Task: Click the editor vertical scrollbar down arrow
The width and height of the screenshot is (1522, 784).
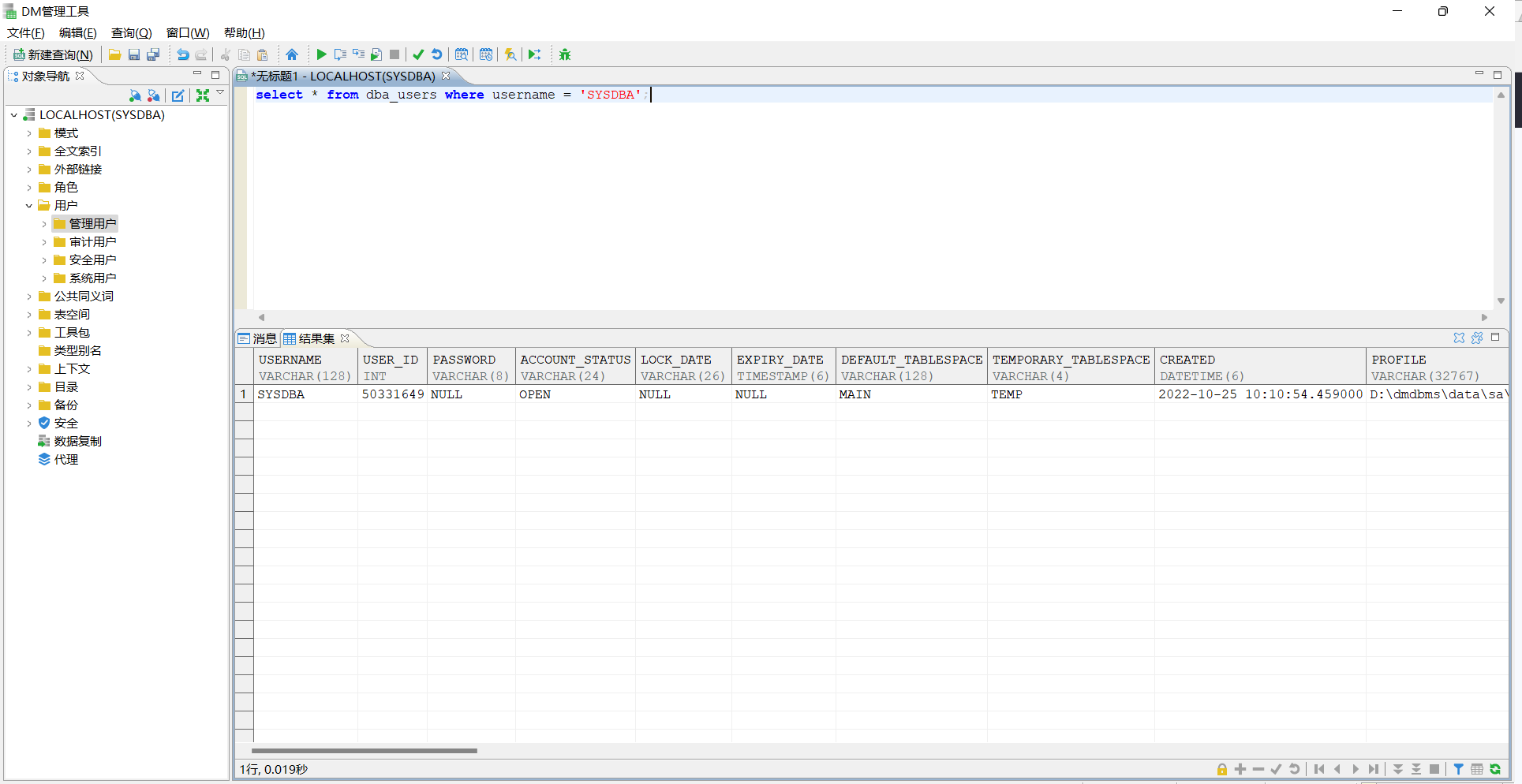Action: click(x=1501, y=301)
